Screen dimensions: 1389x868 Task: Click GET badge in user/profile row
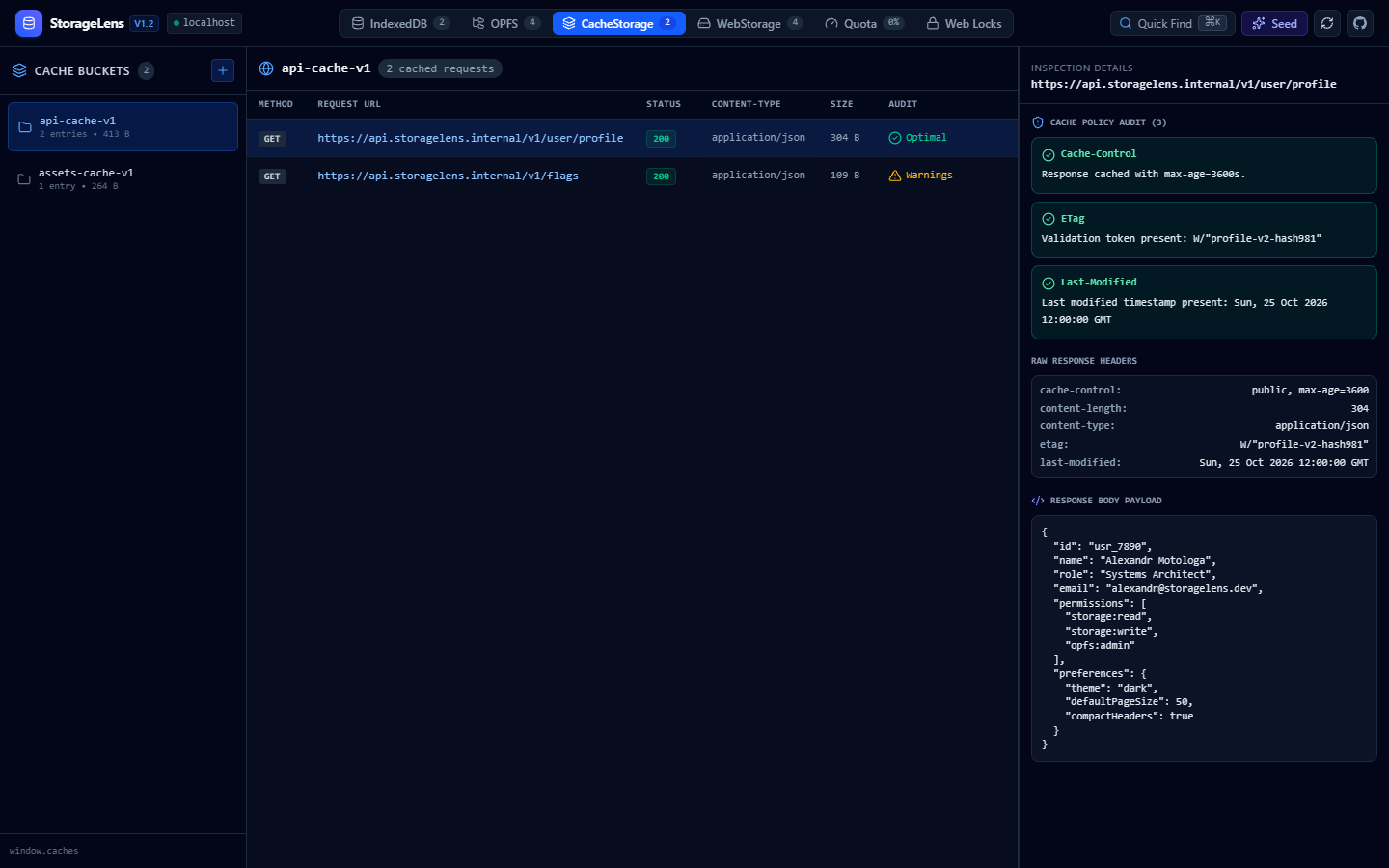pyautogui.click(x=272, y=139)
